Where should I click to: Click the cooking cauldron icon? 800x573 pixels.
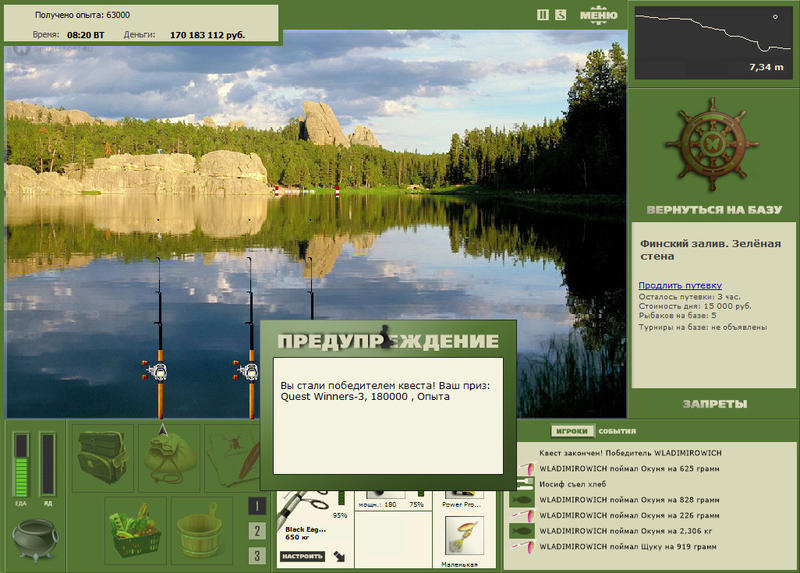point(35,539)
